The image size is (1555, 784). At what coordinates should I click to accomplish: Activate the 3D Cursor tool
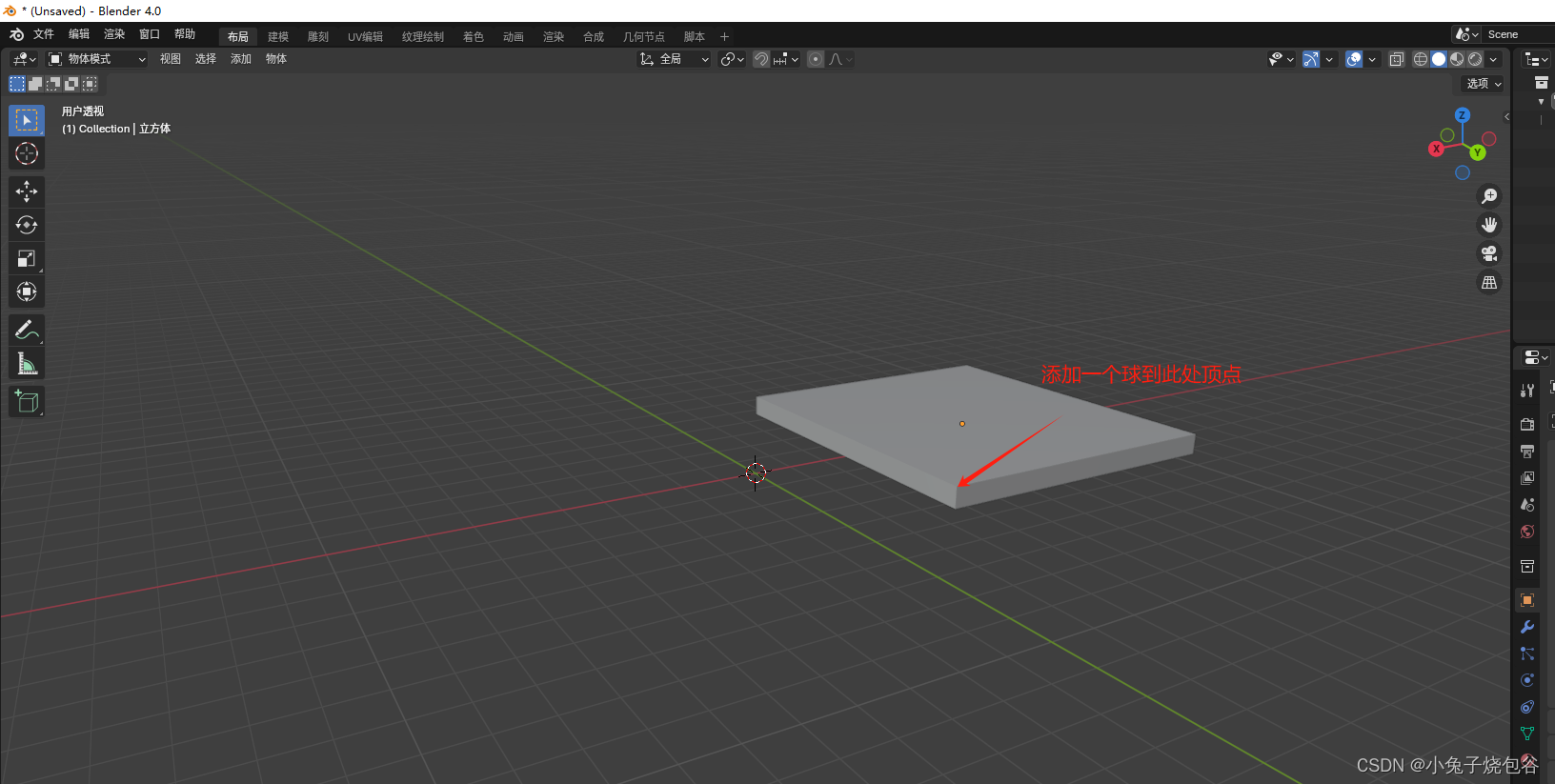point(27,153)
